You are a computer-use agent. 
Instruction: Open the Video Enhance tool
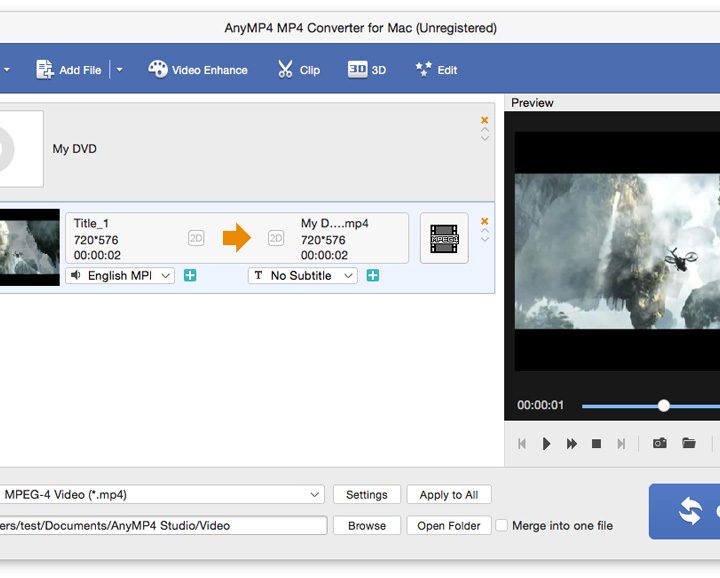click(x=198, y=70)
